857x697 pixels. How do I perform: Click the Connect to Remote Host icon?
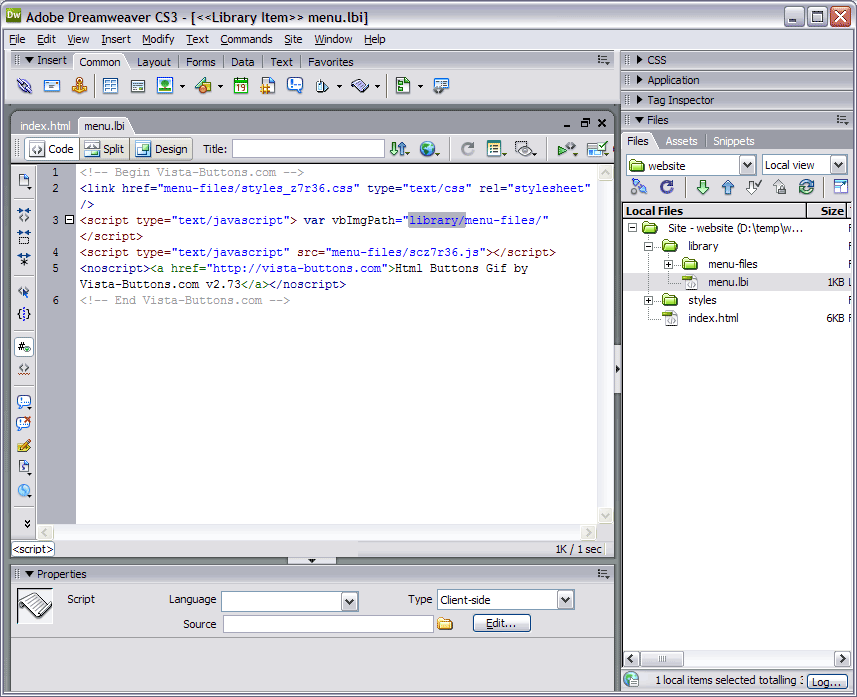point(638,187)
